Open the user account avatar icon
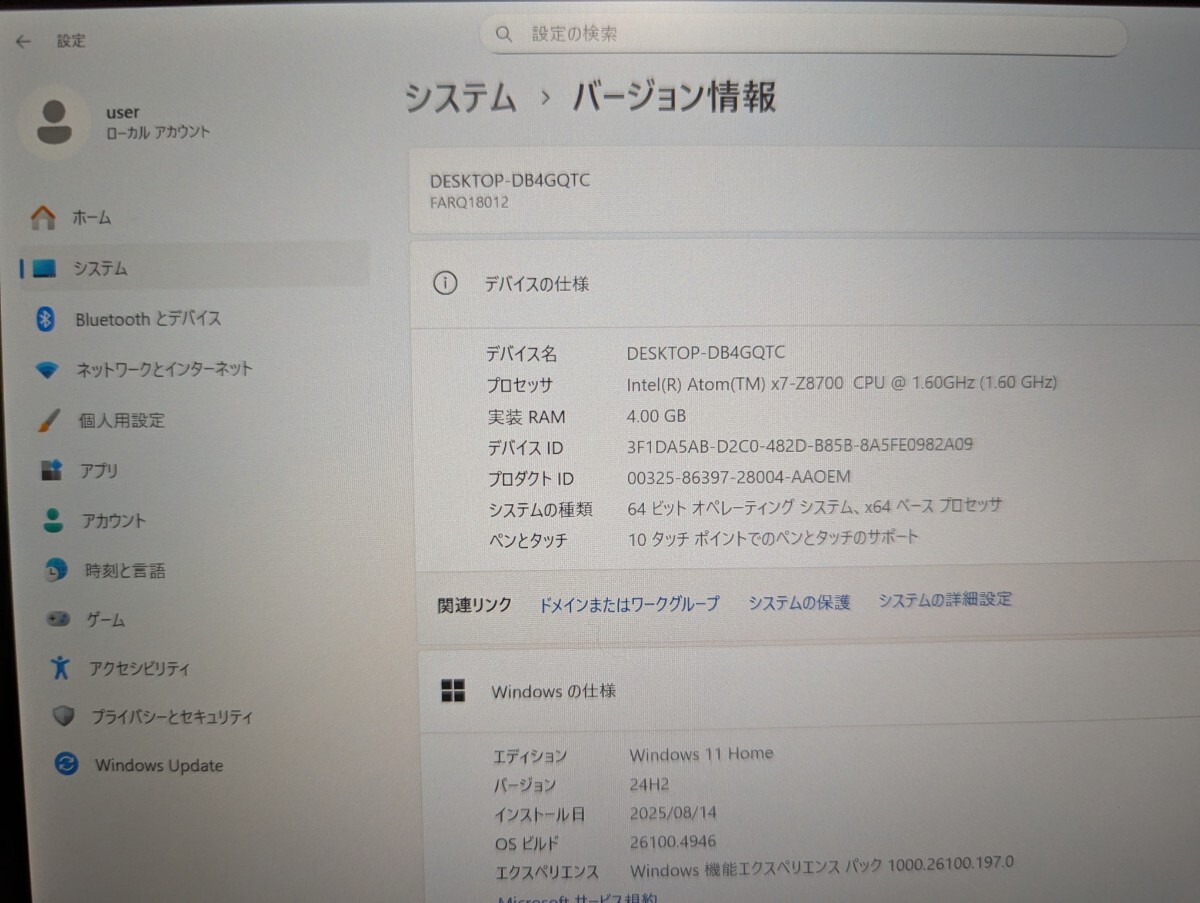 click(54, 123)
